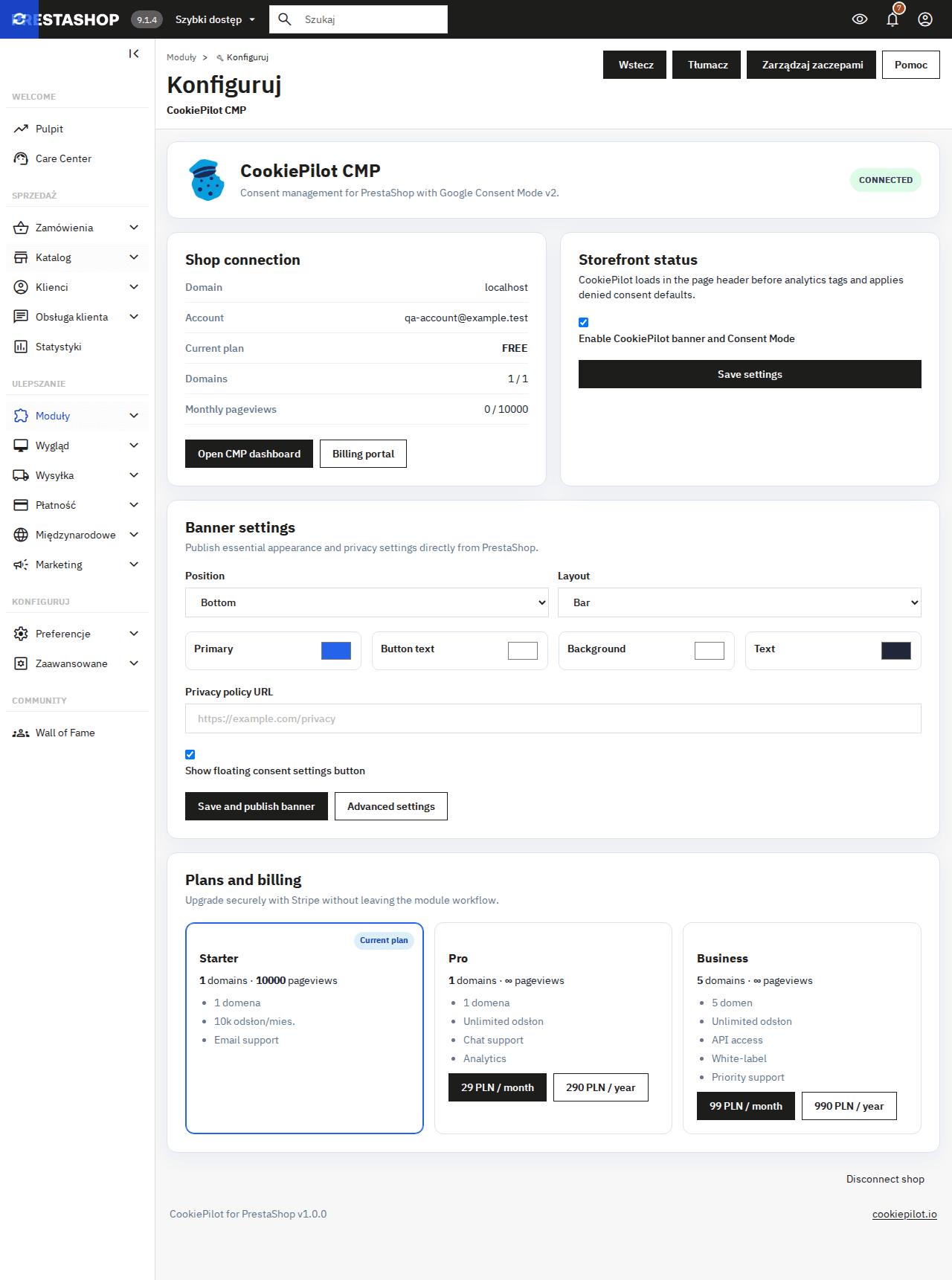Click Zaawansowane settings icon

pyautogui.click(x=21, y=663)
